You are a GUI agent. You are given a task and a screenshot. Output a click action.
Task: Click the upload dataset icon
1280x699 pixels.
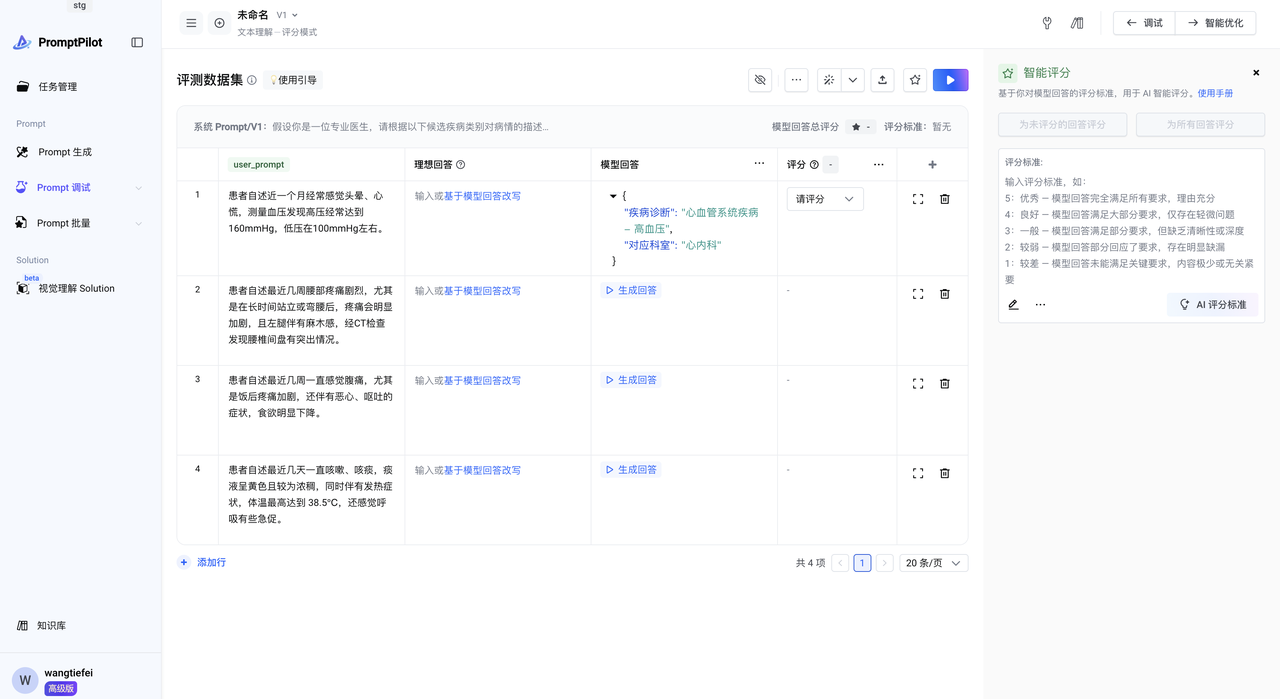click(882, 80)
